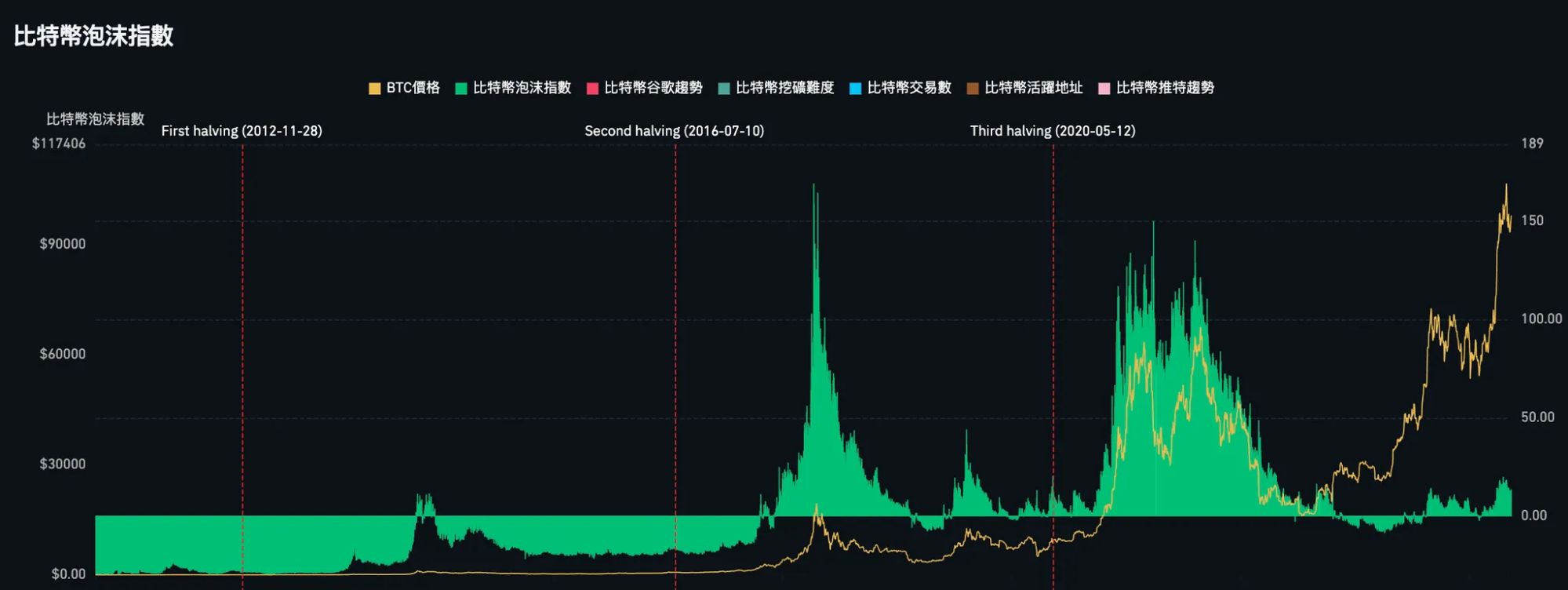Click the $117406 left axis value
The image size is (1568, 590).
point(59,144)
